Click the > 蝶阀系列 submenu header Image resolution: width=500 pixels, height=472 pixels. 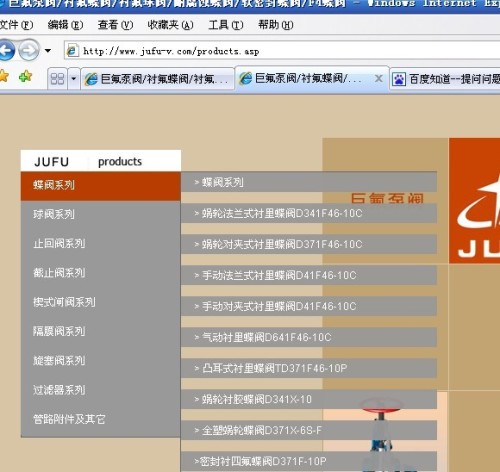click(309, 182)
